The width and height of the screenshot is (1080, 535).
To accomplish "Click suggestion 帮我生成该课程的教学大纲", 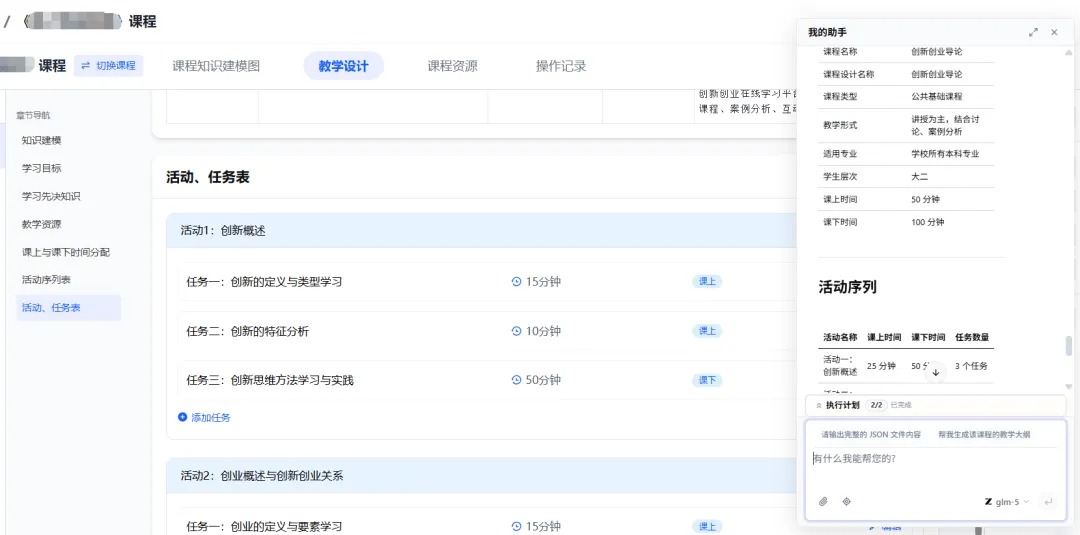I will tap(984, 434).
